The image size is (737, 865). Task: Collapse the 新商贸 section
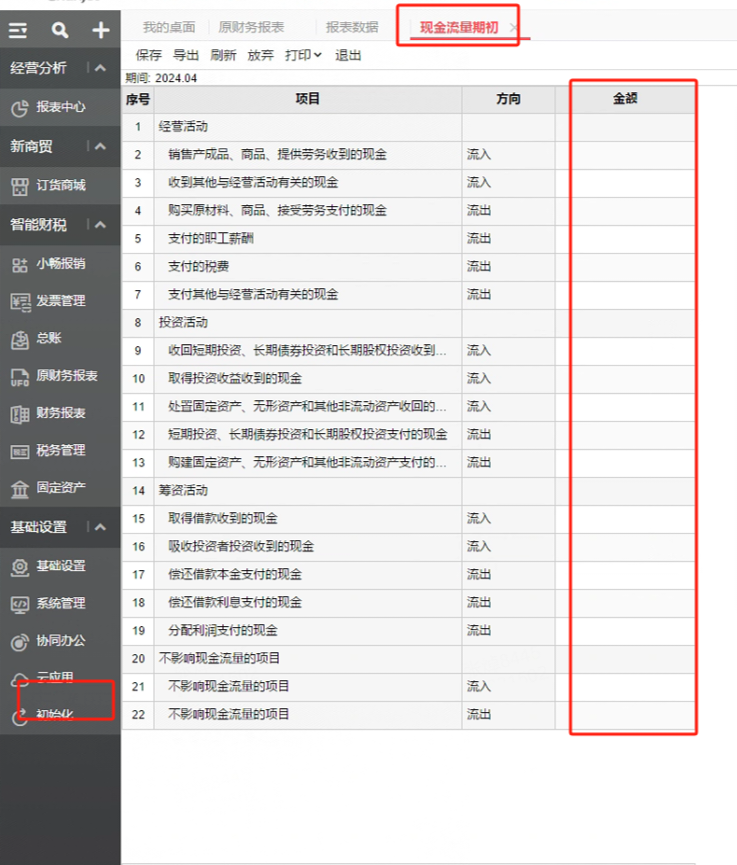[100, 146]
